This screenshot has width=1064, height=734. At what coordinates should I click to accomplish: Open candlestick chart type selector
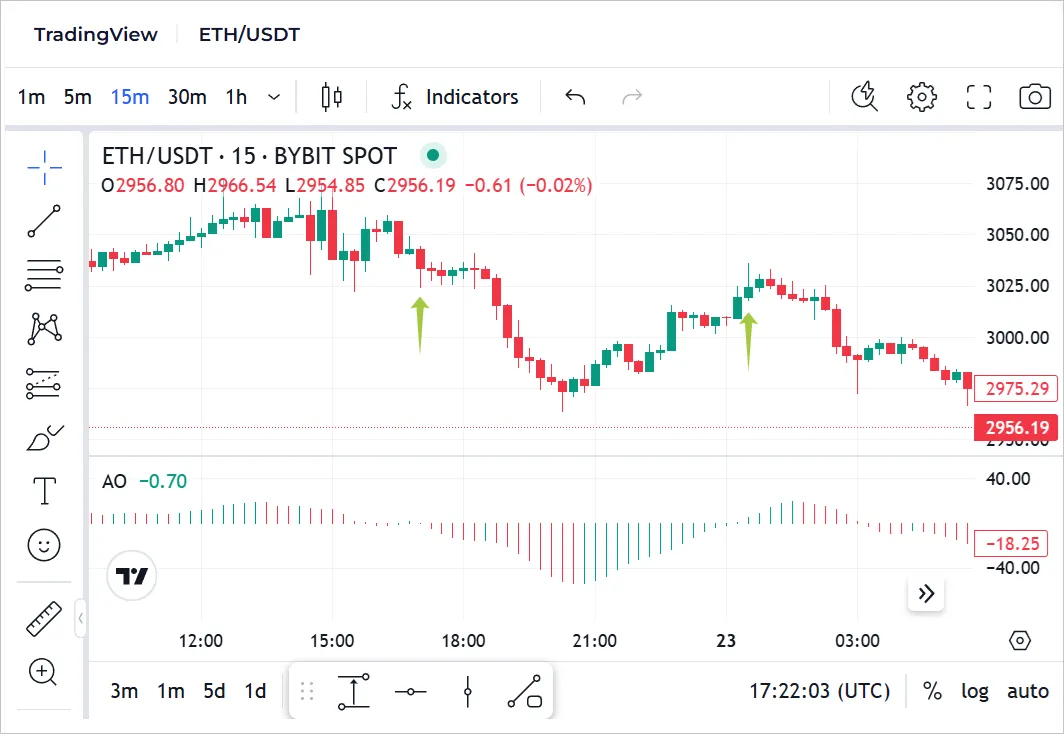click(331, 97)
